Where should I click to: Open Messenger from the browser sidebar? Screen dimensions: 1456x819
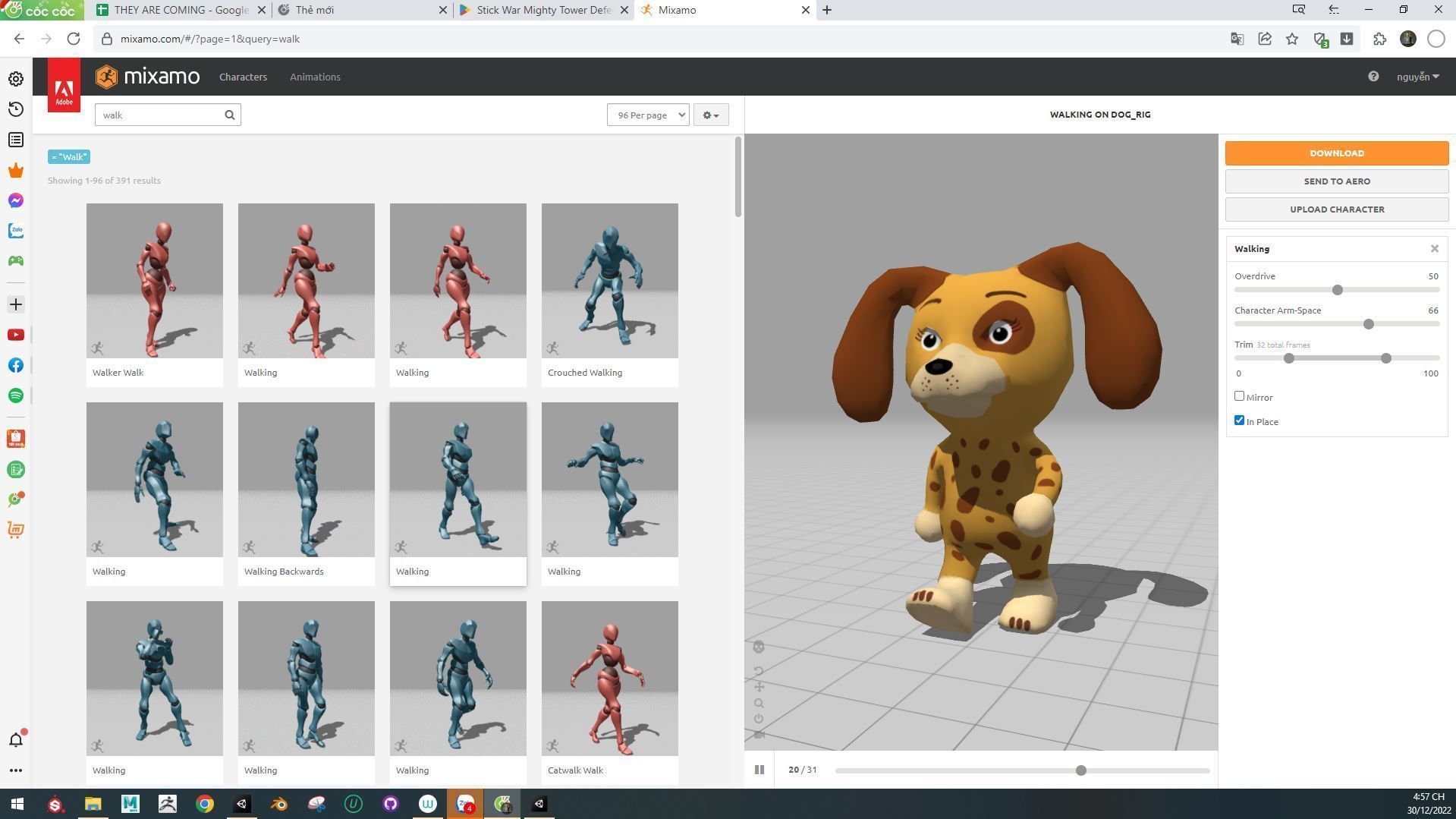point(16,200)
